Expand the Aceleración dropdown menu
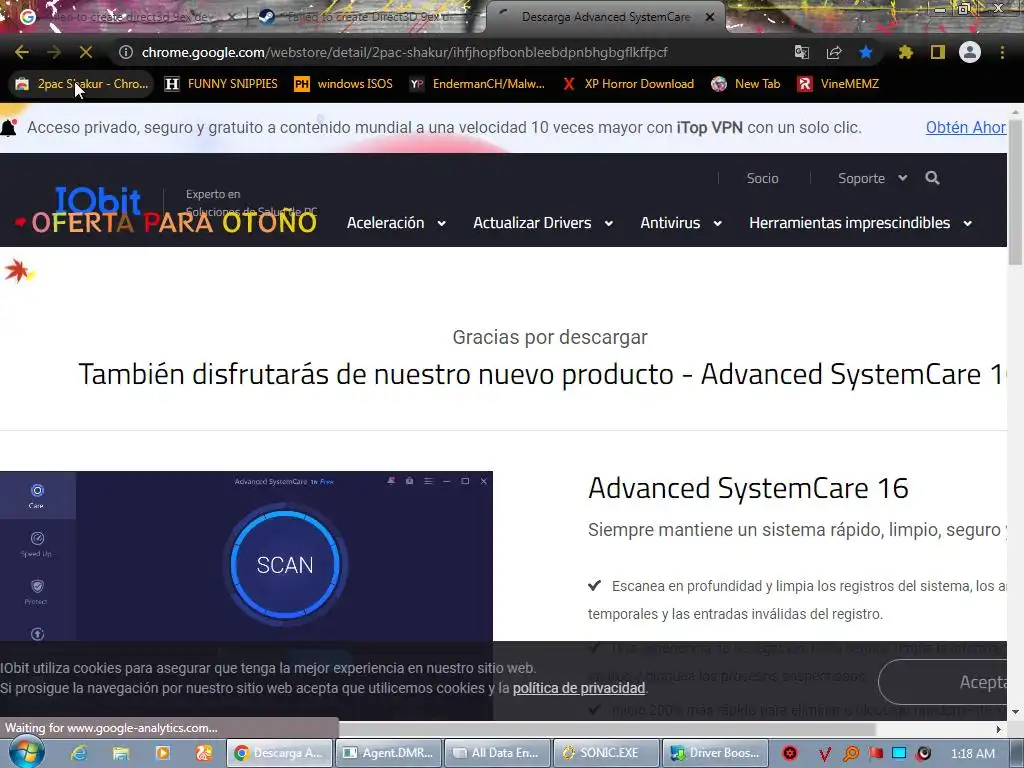The width and height of the screenshot is (1024, 768). point(396,223)
